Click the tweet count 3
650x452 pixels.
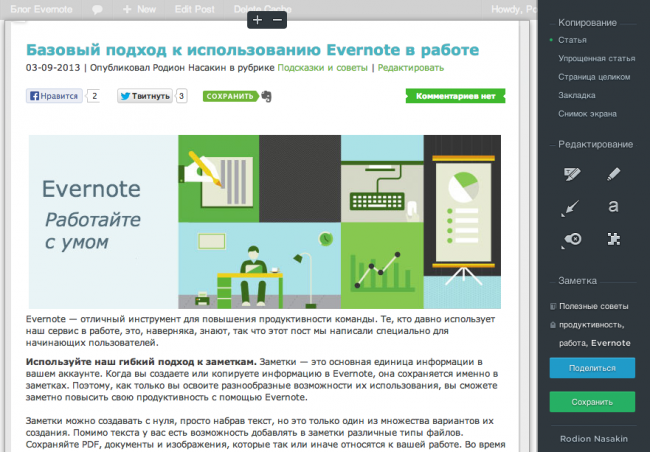(181, 96)
